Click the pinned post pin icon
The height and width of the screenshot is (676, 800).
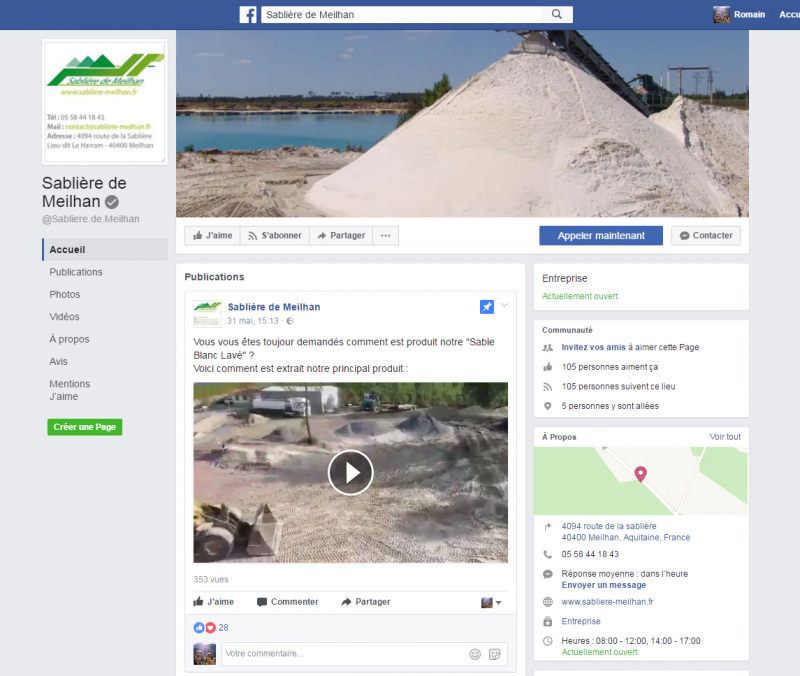[487, 307]
